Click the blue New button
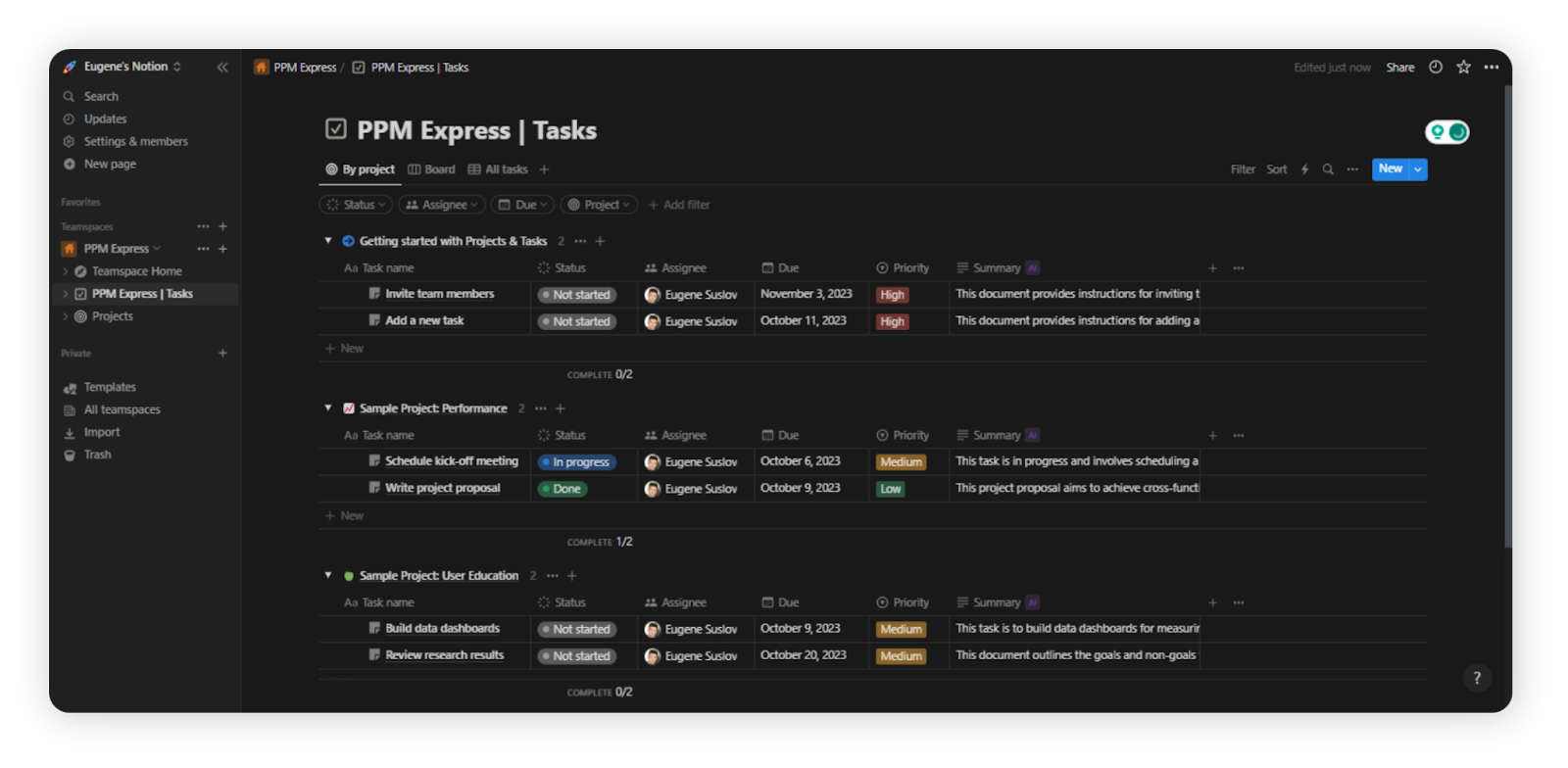 [1391, 169]
